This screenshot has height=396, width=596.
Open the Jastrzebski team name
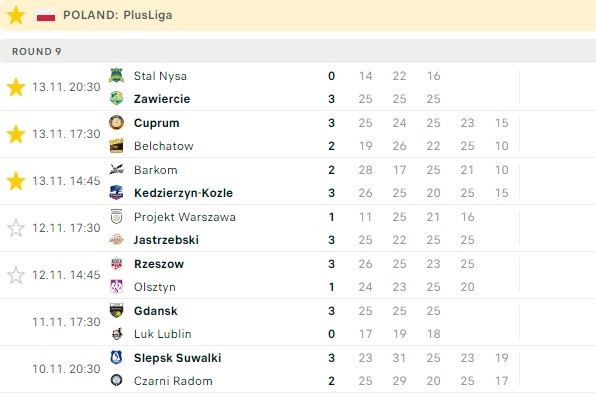[166, 240]
